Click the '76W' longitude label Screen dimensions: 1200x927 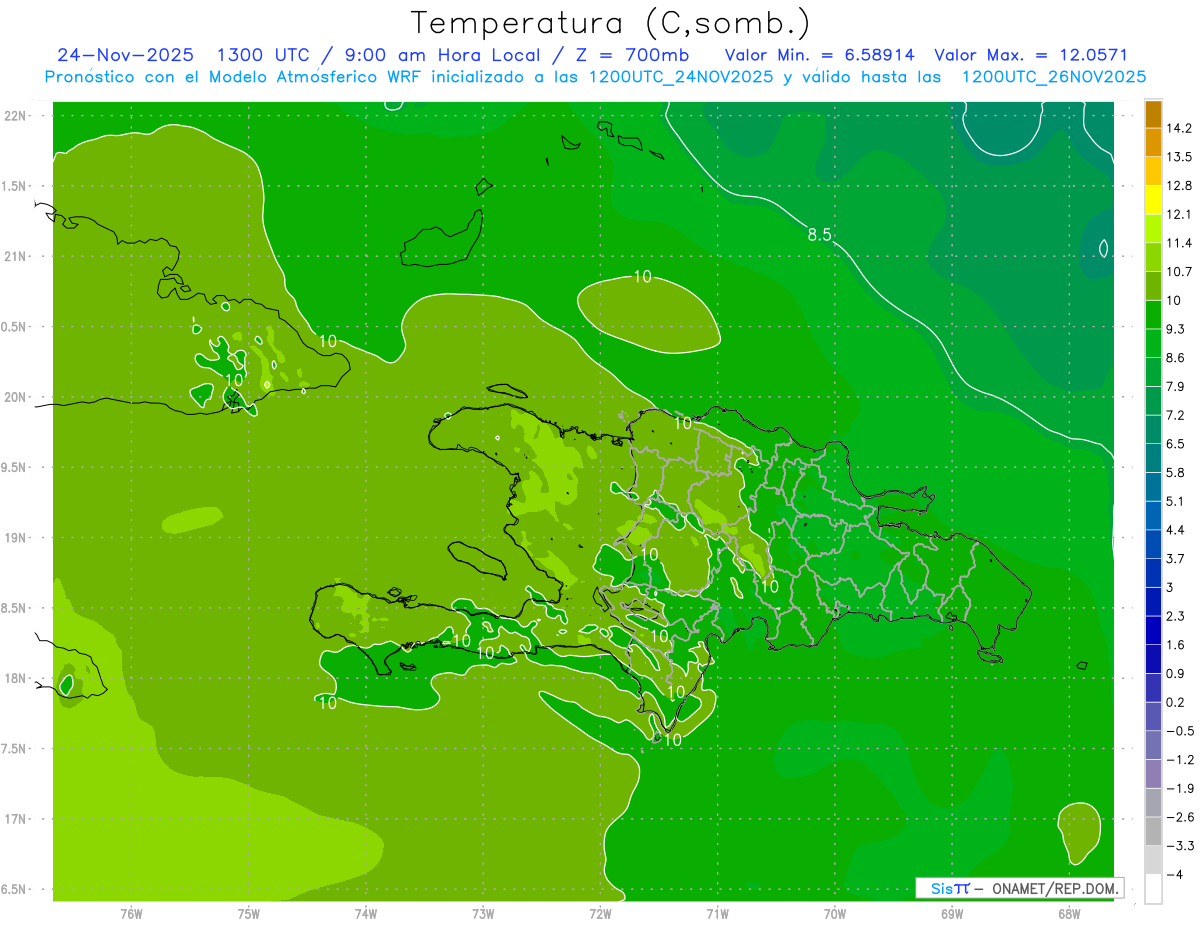(x=131, y=913)
